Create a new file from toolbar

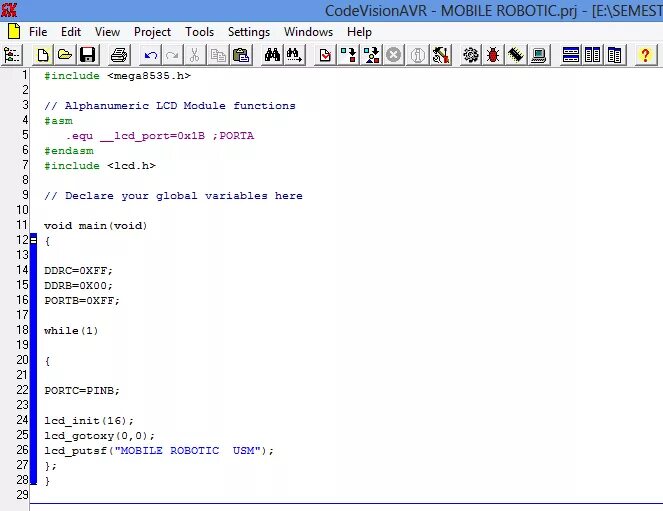pyautogui.click(x=42, y=55)
